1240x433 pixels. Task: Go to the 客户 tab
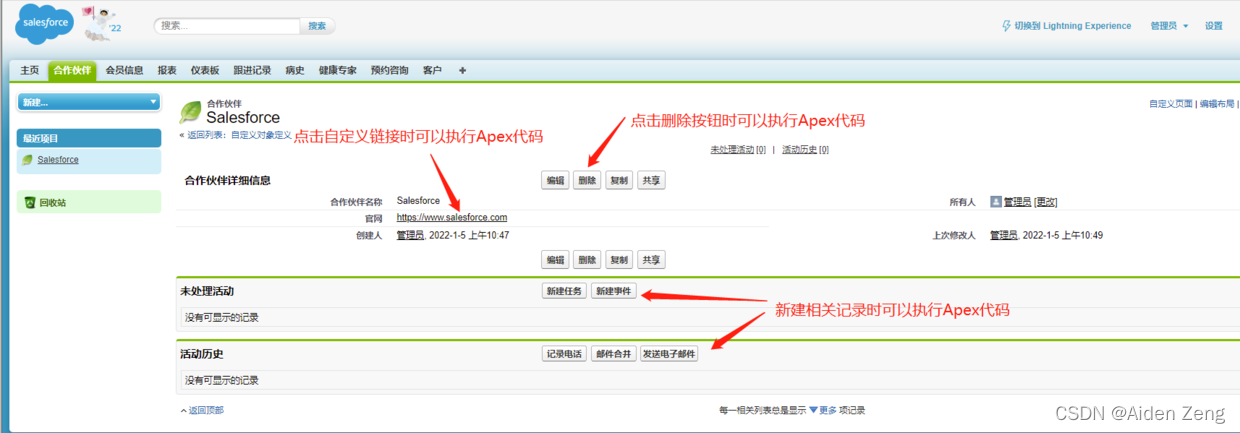pos(432,70)
